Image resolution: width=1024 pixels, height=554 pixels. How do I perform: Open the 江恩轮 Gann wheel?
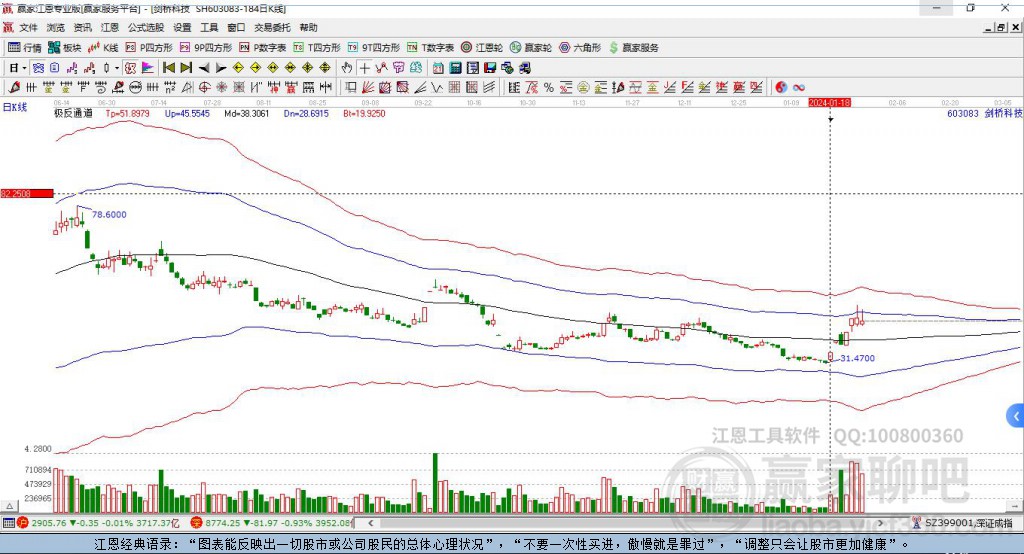coord(482,48)
